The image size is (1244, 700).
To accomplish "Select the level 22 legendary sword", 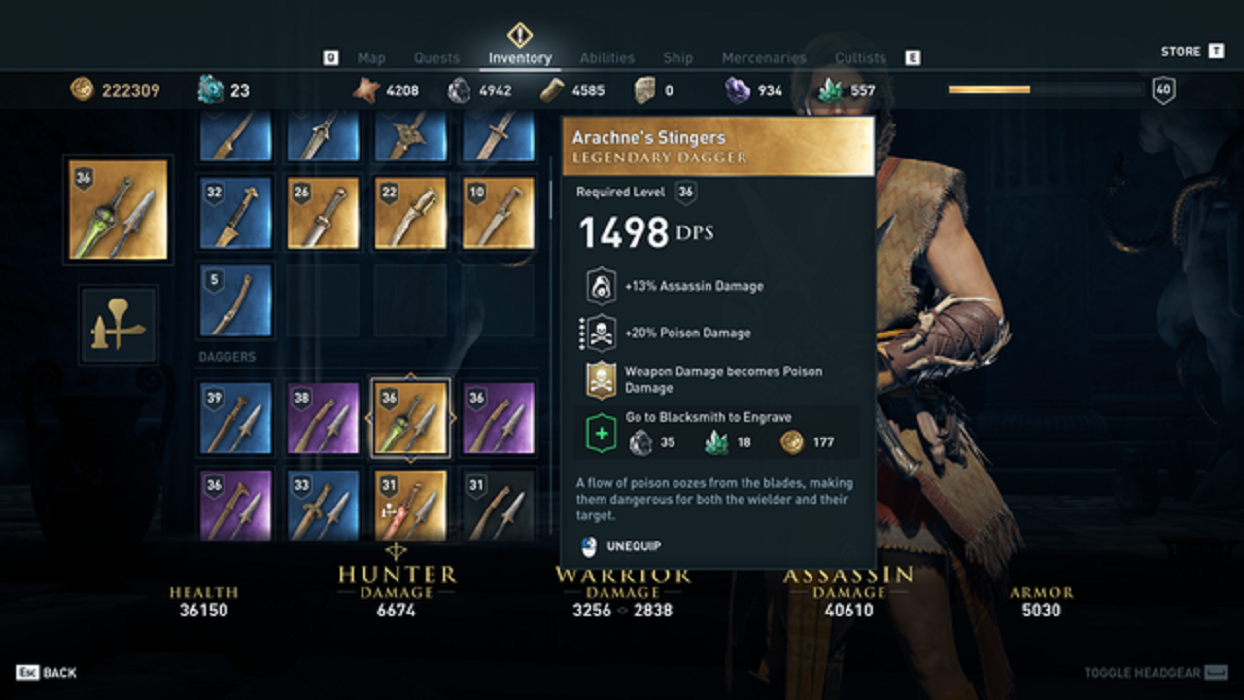I will (x=411, y=213).
